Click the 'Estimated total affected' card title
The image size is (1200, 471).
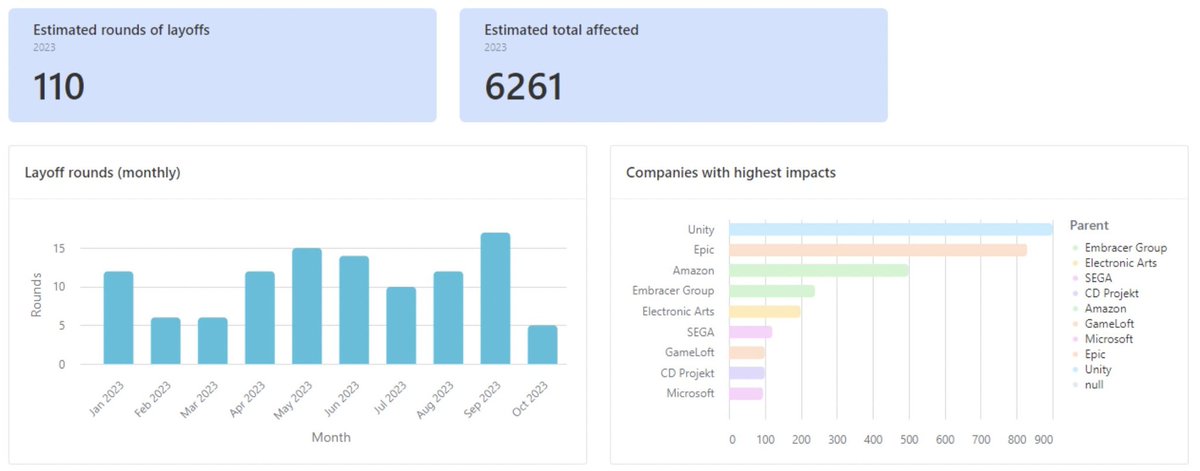(x=561, y=30)
